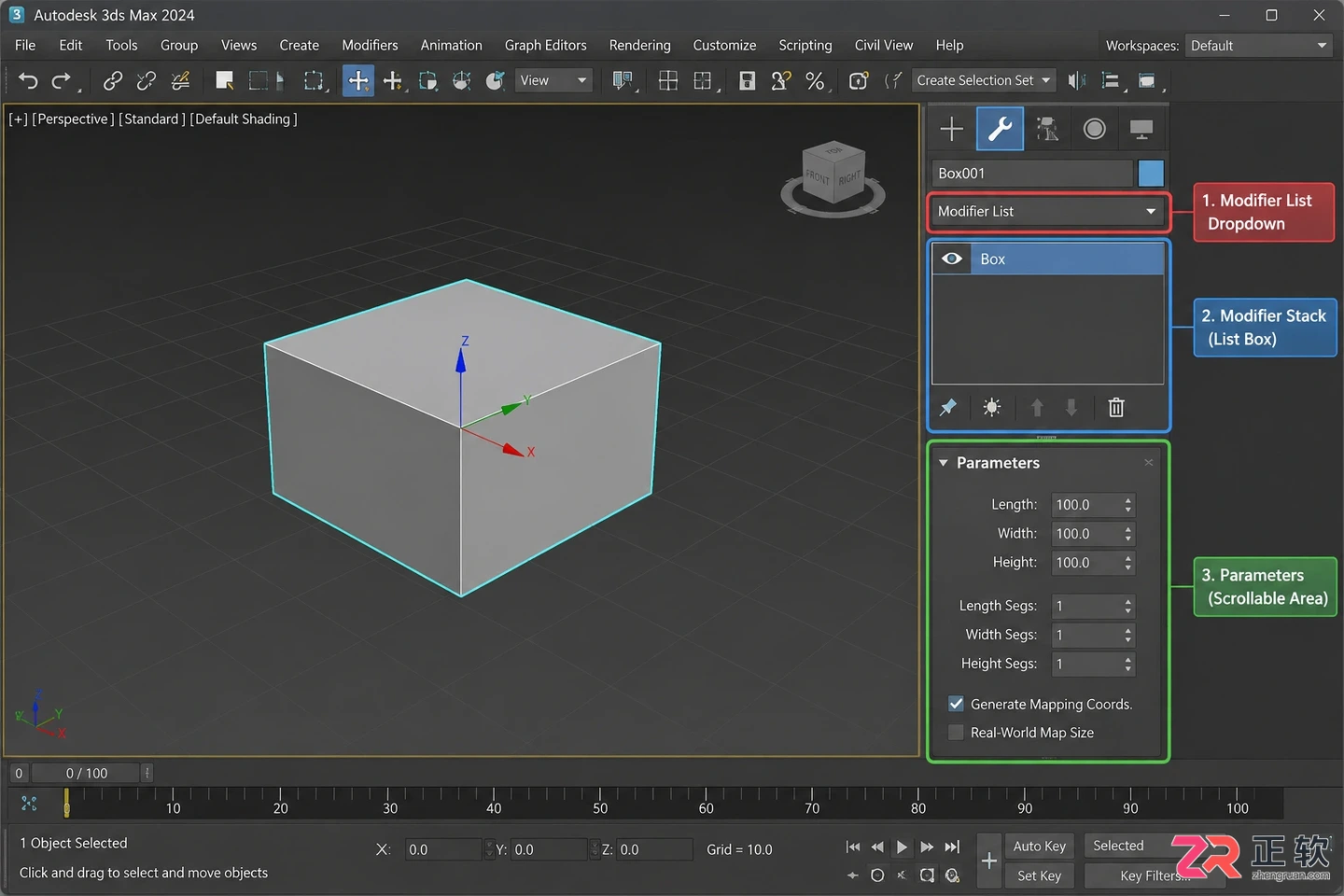Toggle Window/Crossing selection mode
Screen dimensions: 1344x896
tap(314, 81)
